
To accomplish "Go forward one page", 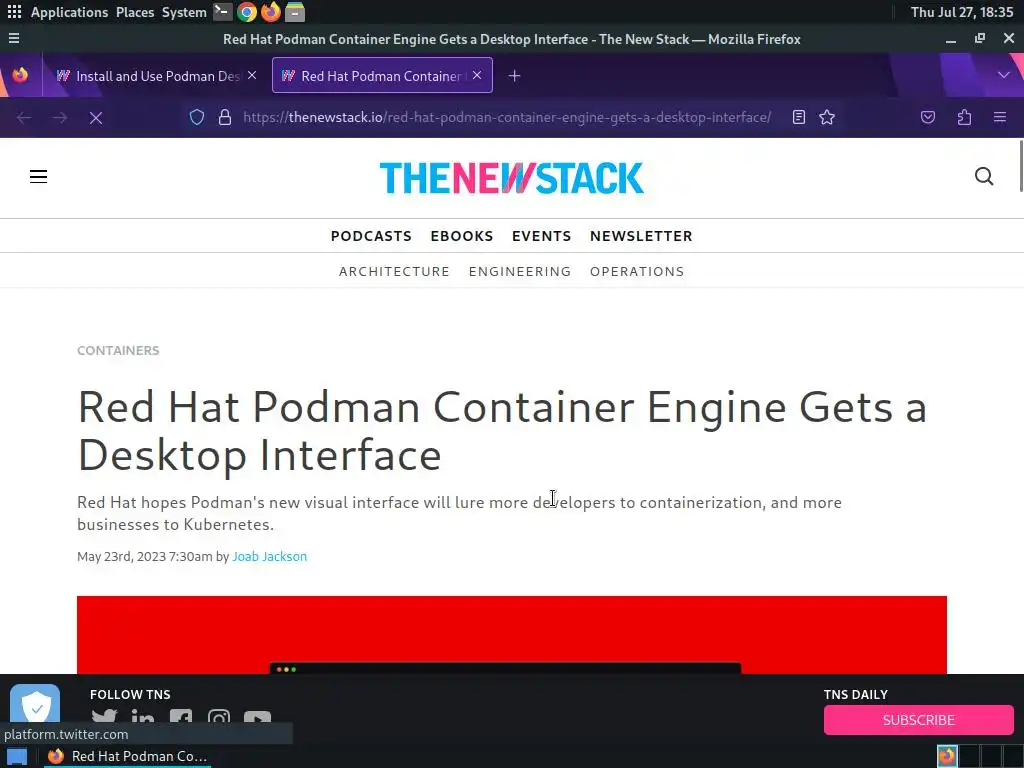I will pyautogui.click(x=59, y=118).
